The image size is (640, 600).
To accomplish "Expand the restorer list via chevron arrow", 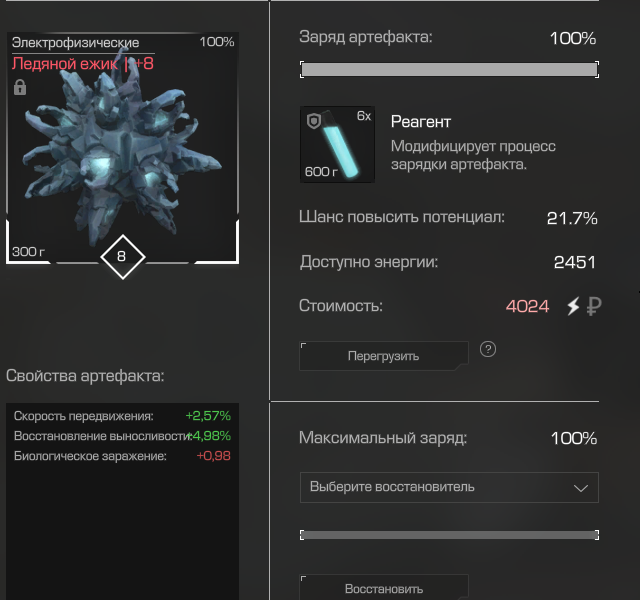I will tap(580, 488).
